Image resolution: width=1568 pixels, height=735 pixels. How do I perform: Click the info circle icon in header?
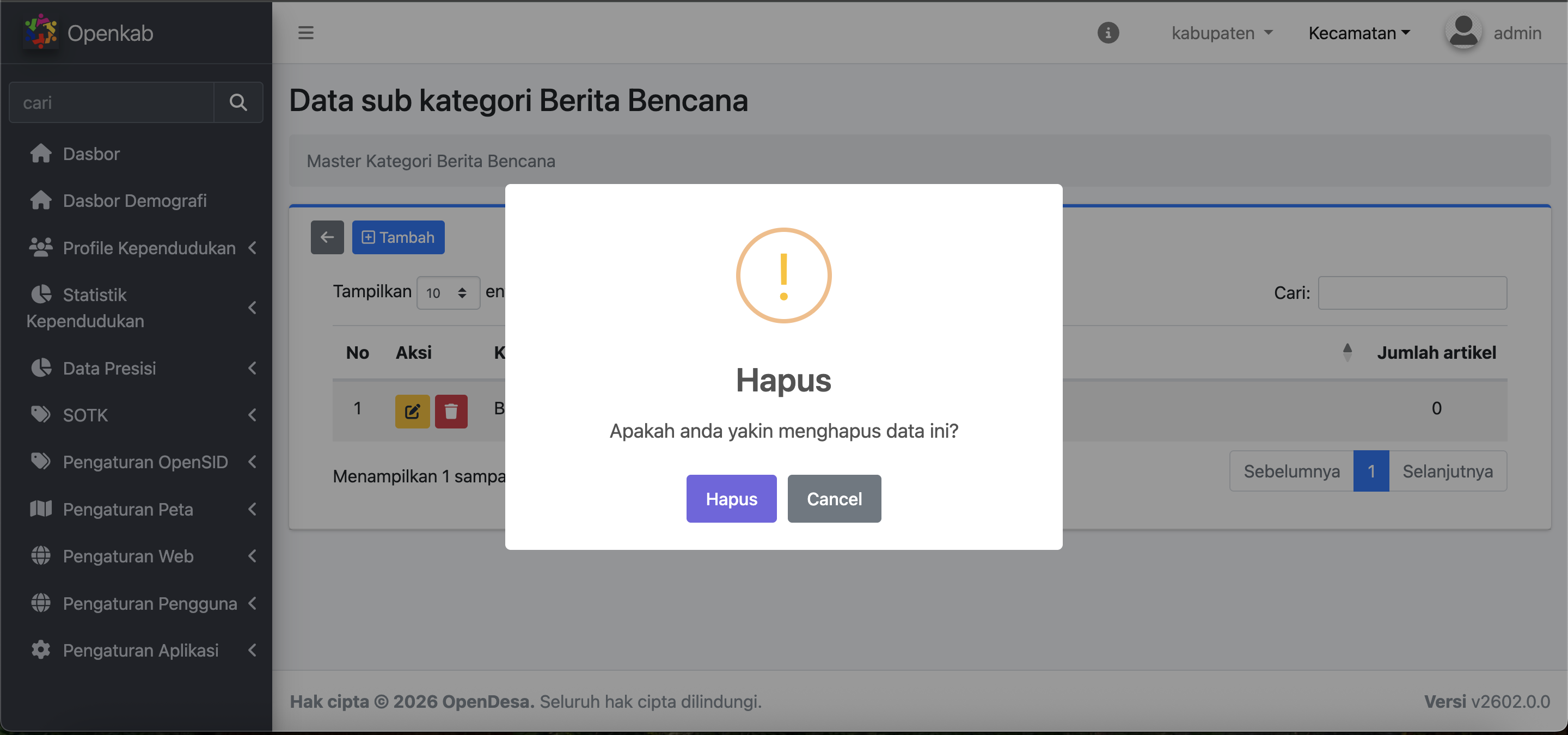click(1108, 33)
